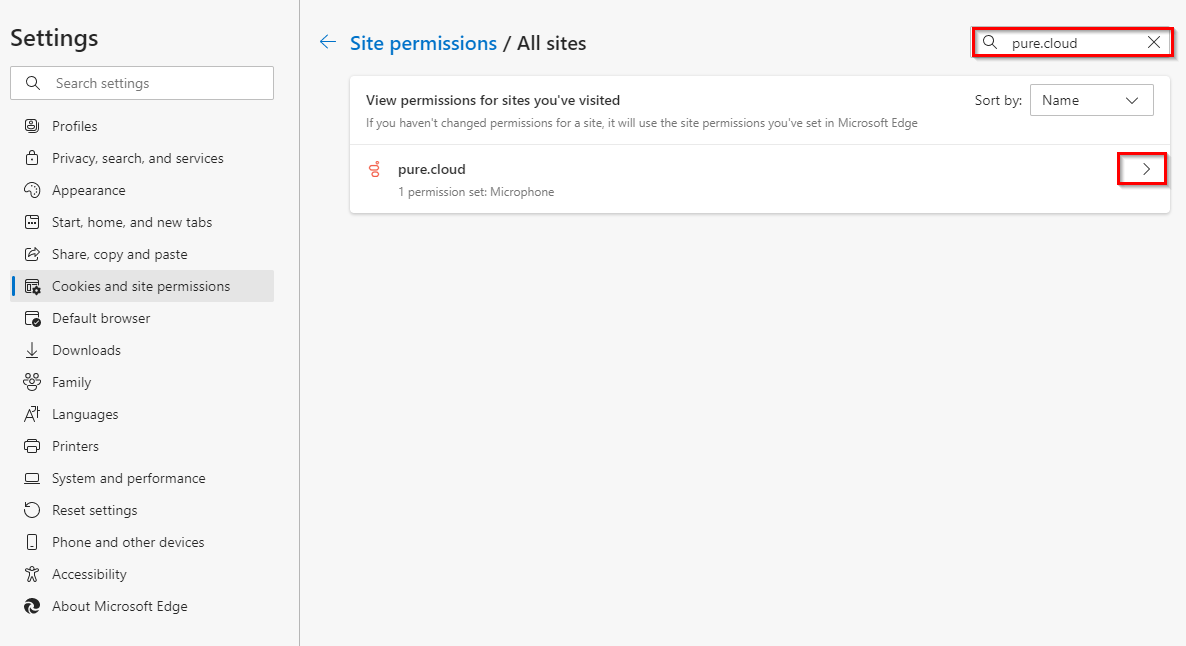1186x646 pixels.
Task: Open System and performance settings
Action: coord(128,478)
